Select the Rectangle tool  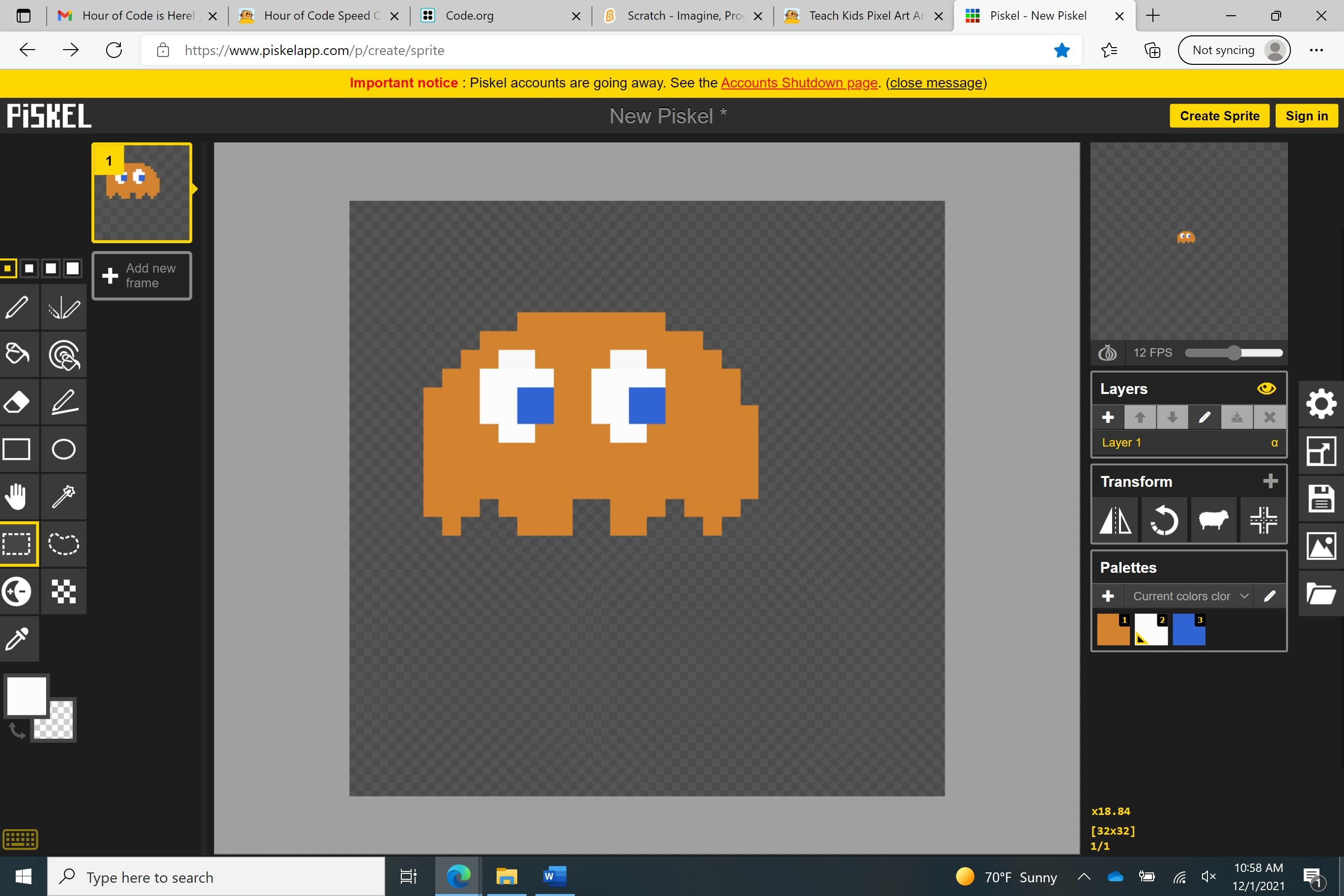coord(17,449)
